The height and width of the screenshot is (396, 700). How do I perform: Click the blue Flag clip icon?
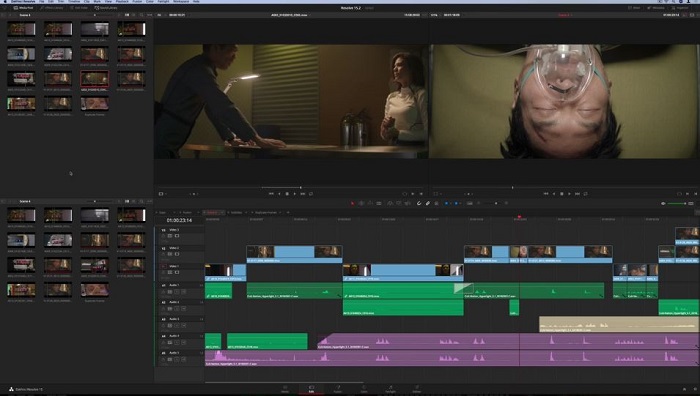pos(446,203)
